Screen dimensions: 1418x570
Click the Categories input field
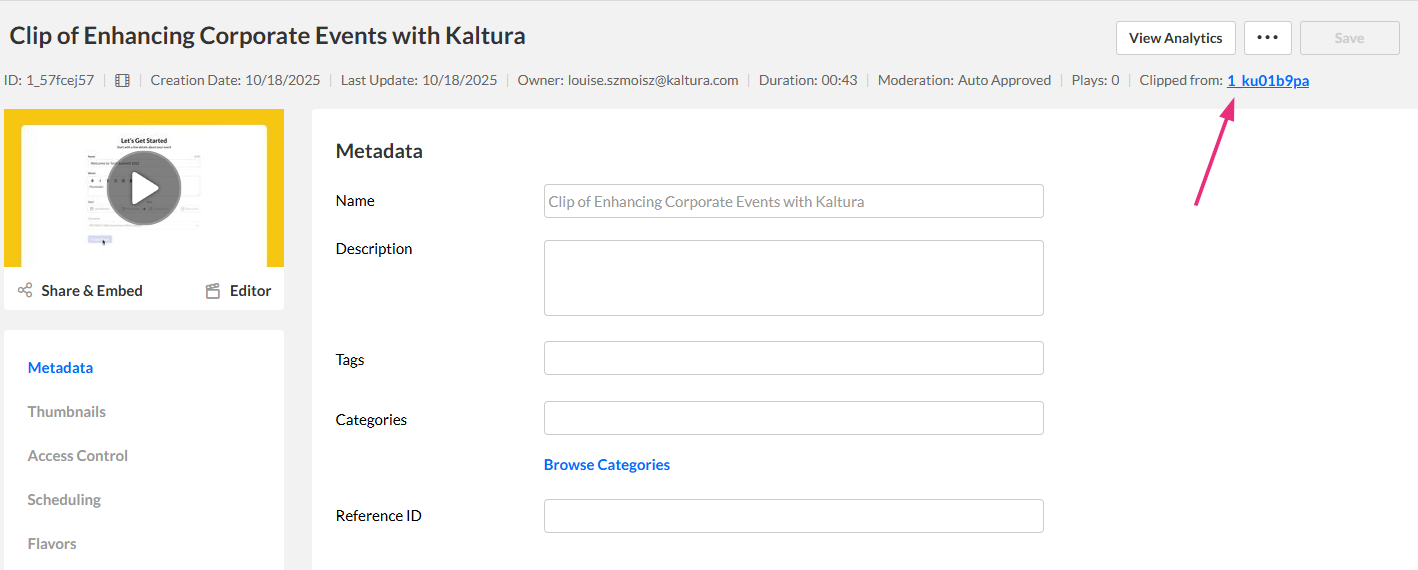(794, 418)
